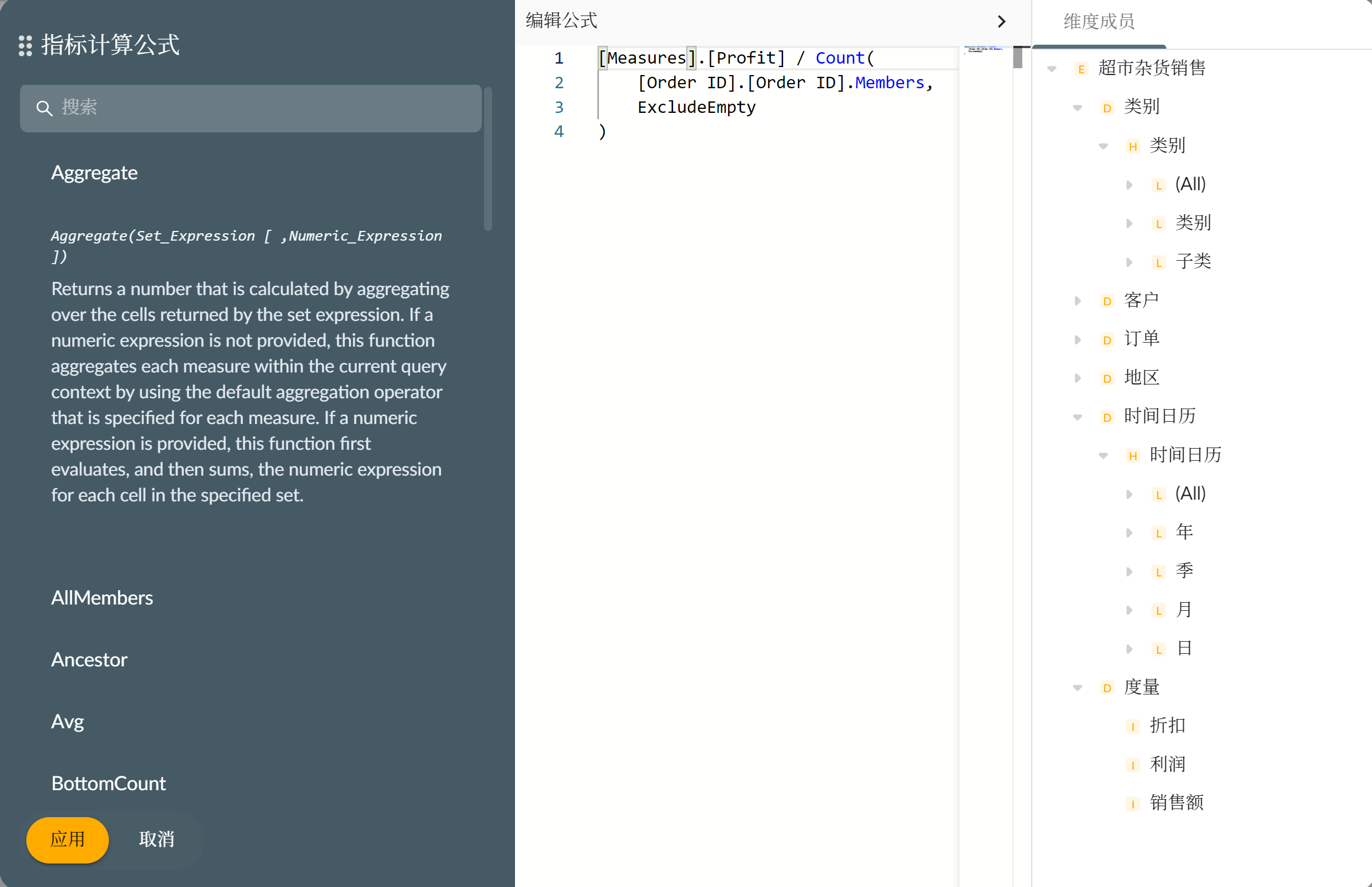Click the 取消 cancel button

pyautogui.click(x=156, y=839)
